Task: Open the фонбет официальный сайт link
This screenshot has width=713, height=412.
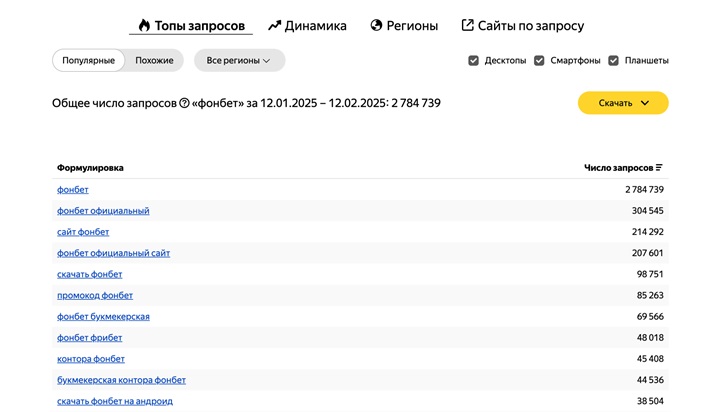Action: [x=114, y=253]
